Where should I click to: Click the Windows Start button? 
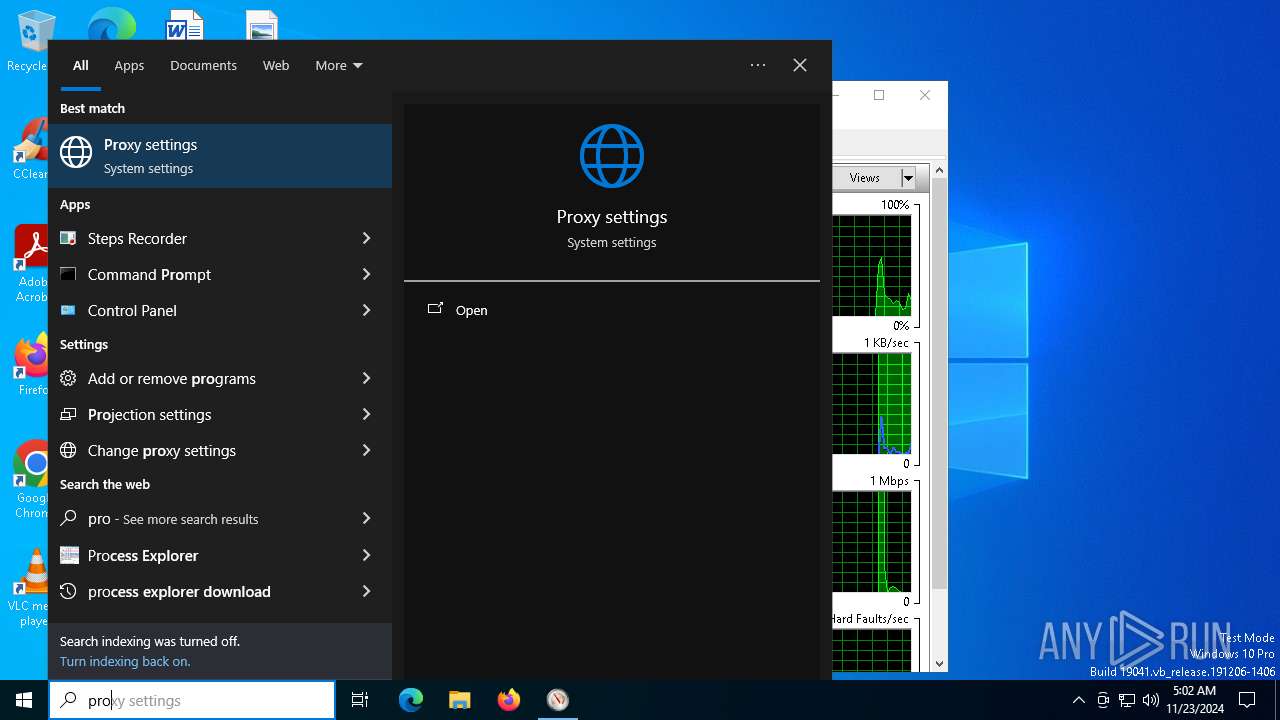[24, 700]
